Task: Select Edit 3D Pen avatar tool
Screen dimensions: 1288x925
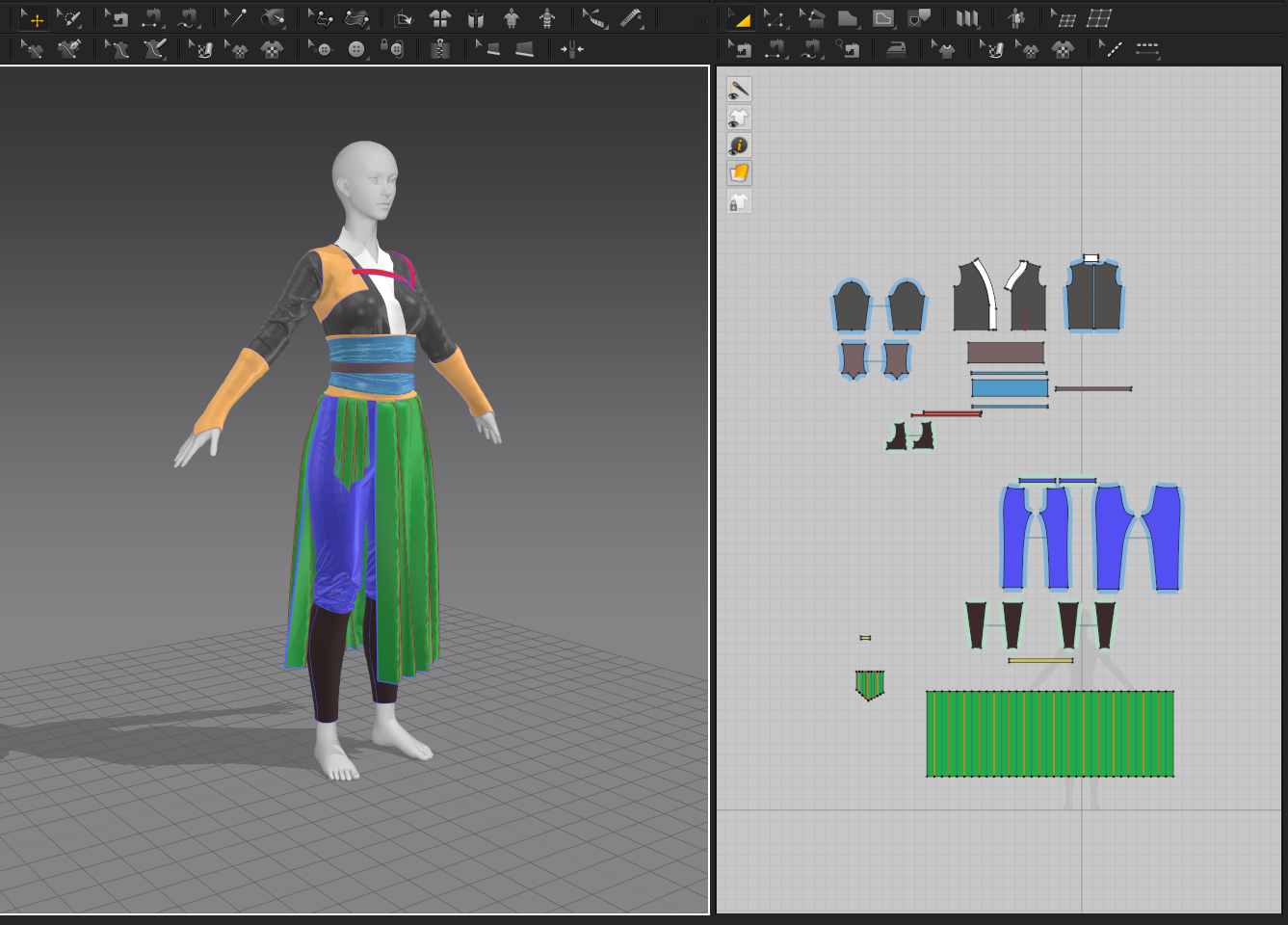Action: click(x=118, y=49)
